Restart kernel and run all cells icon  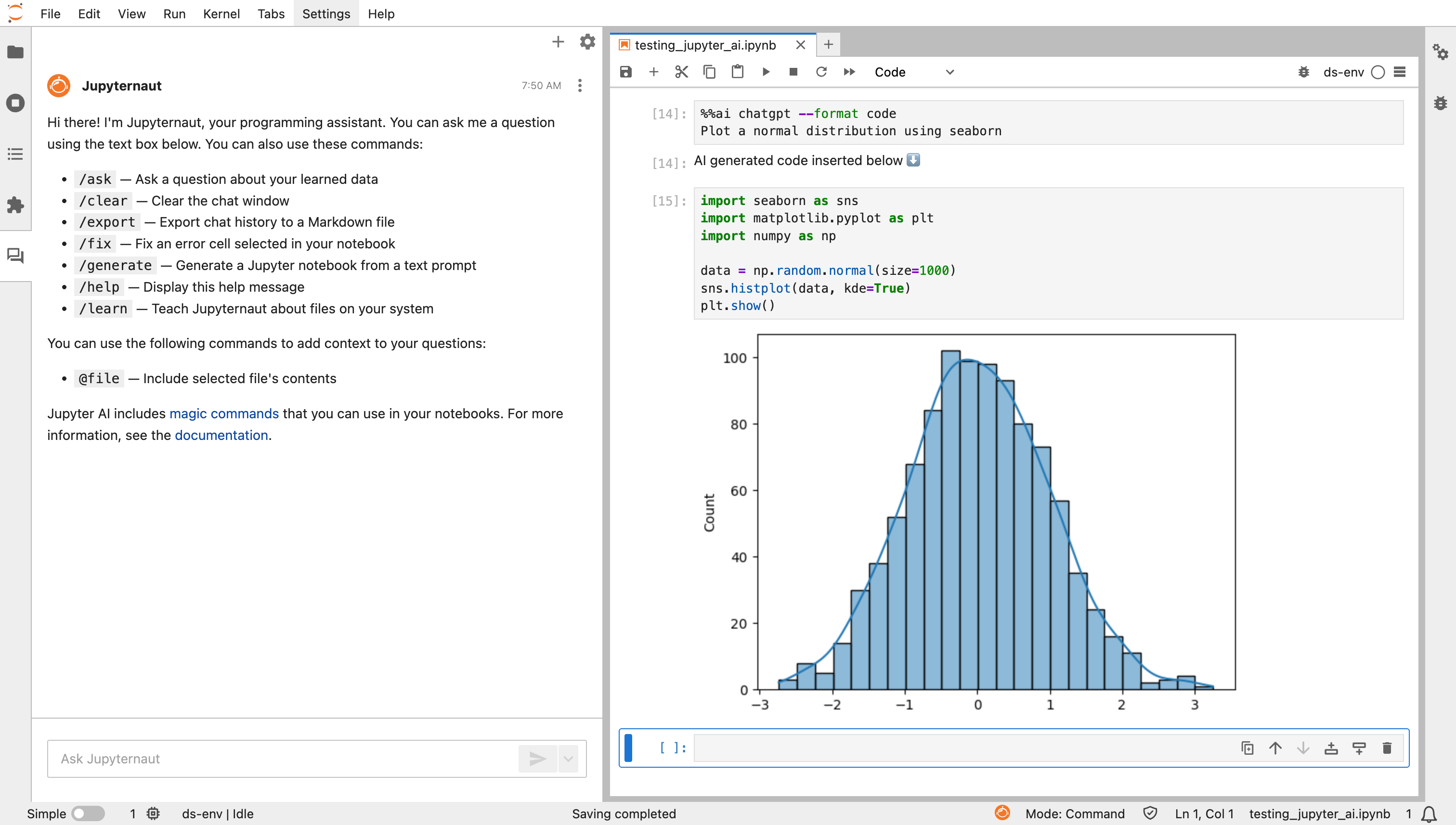[x=849, y=72]
